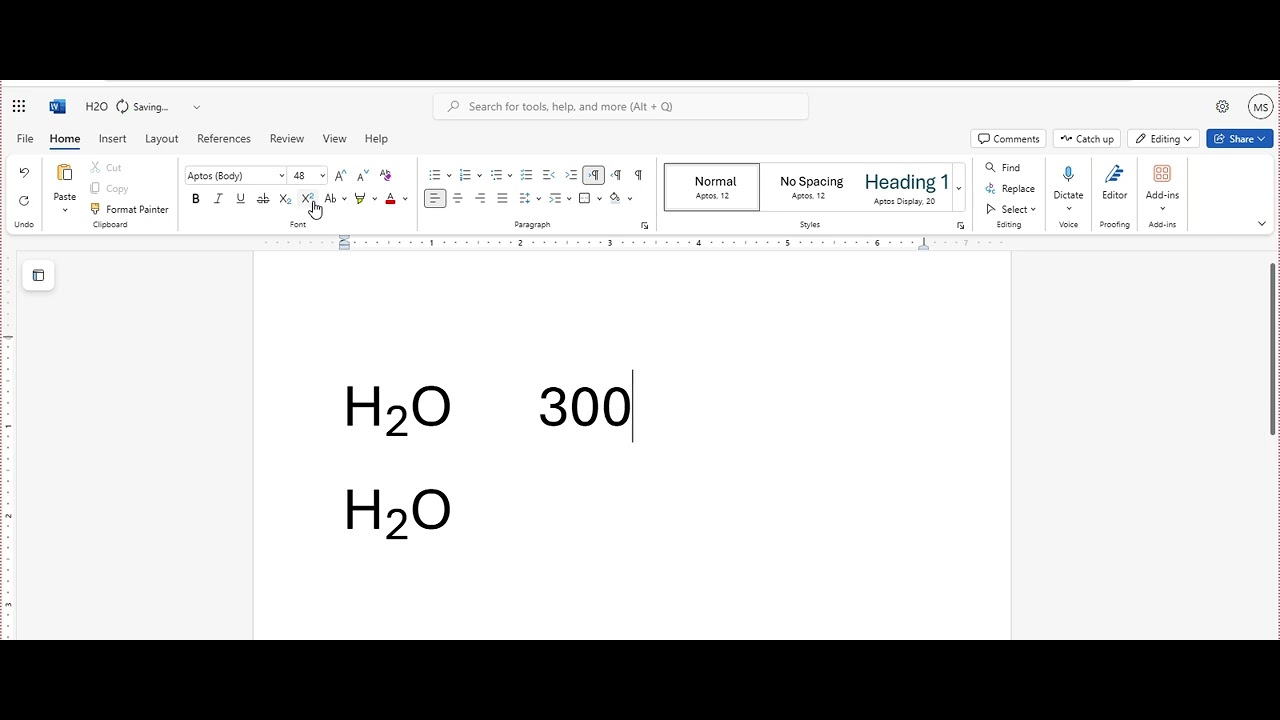Viewport: 1280px width, 720px height.
Task: Open the font size dropdown
Action: click(322, 176)
